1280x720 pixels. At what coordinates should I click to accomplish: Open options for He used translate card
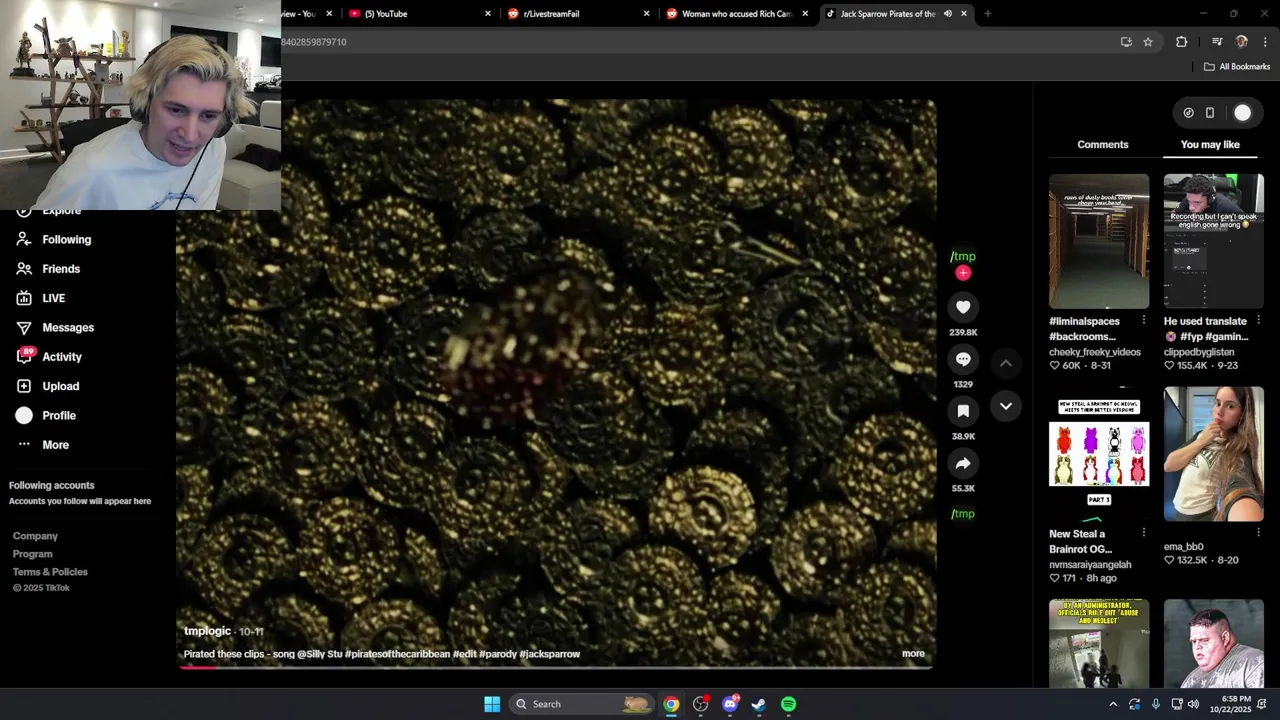1258,320
